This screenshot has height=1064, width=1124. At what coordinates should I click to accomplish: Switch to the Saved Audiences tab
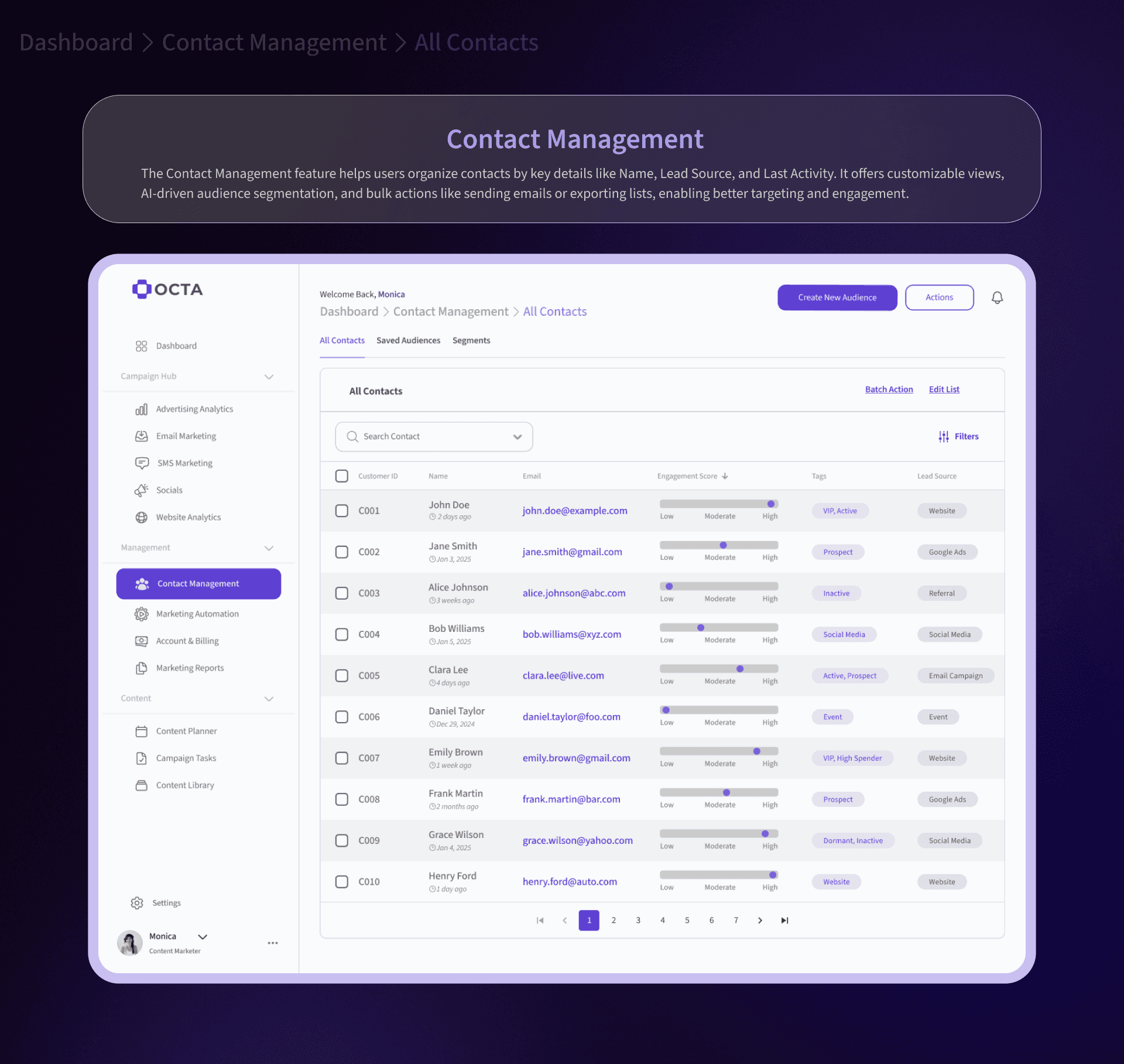tap(408, 340)
